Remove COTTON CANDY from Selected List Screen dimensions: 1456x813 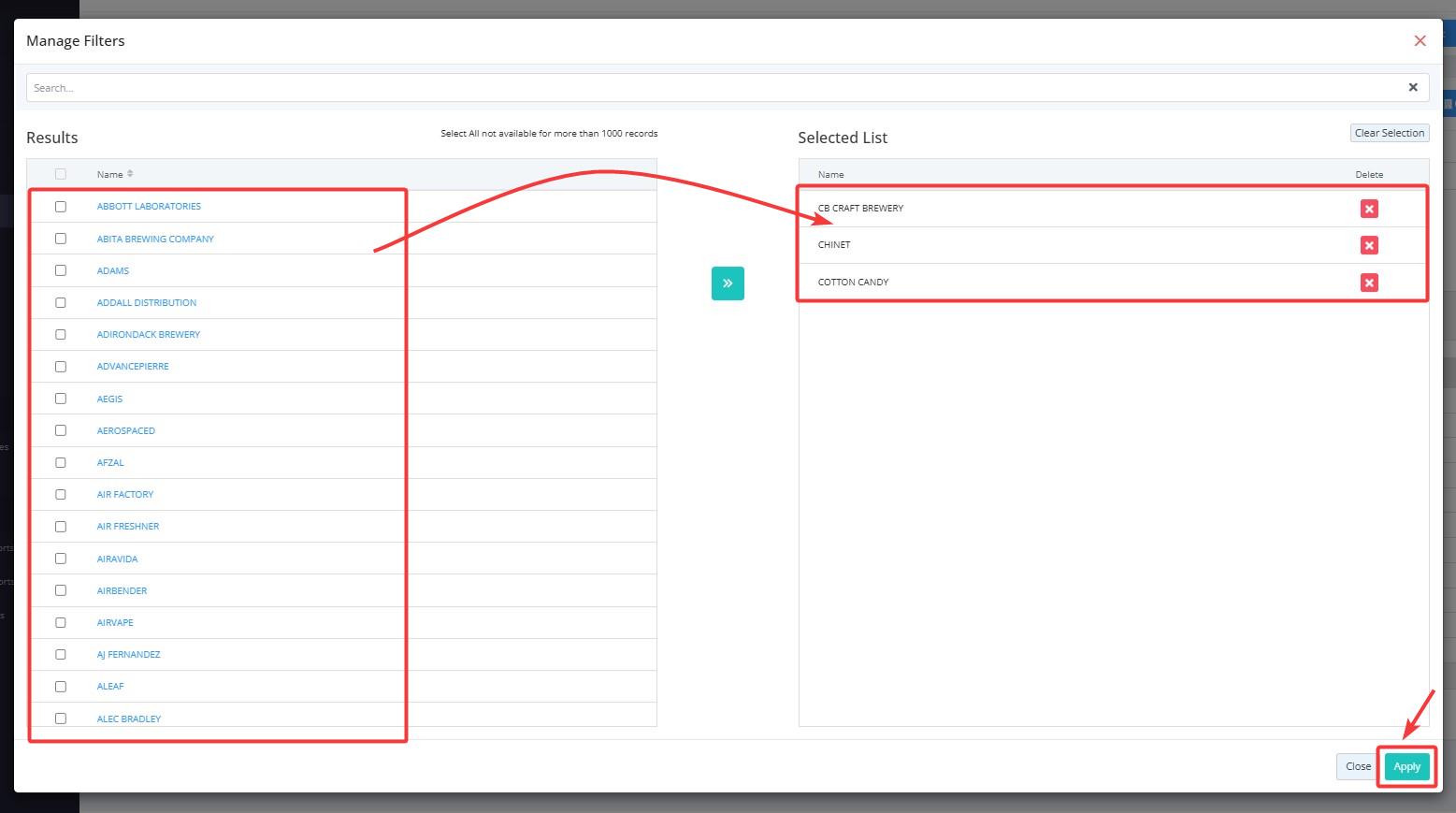(x=1369, y=283)
